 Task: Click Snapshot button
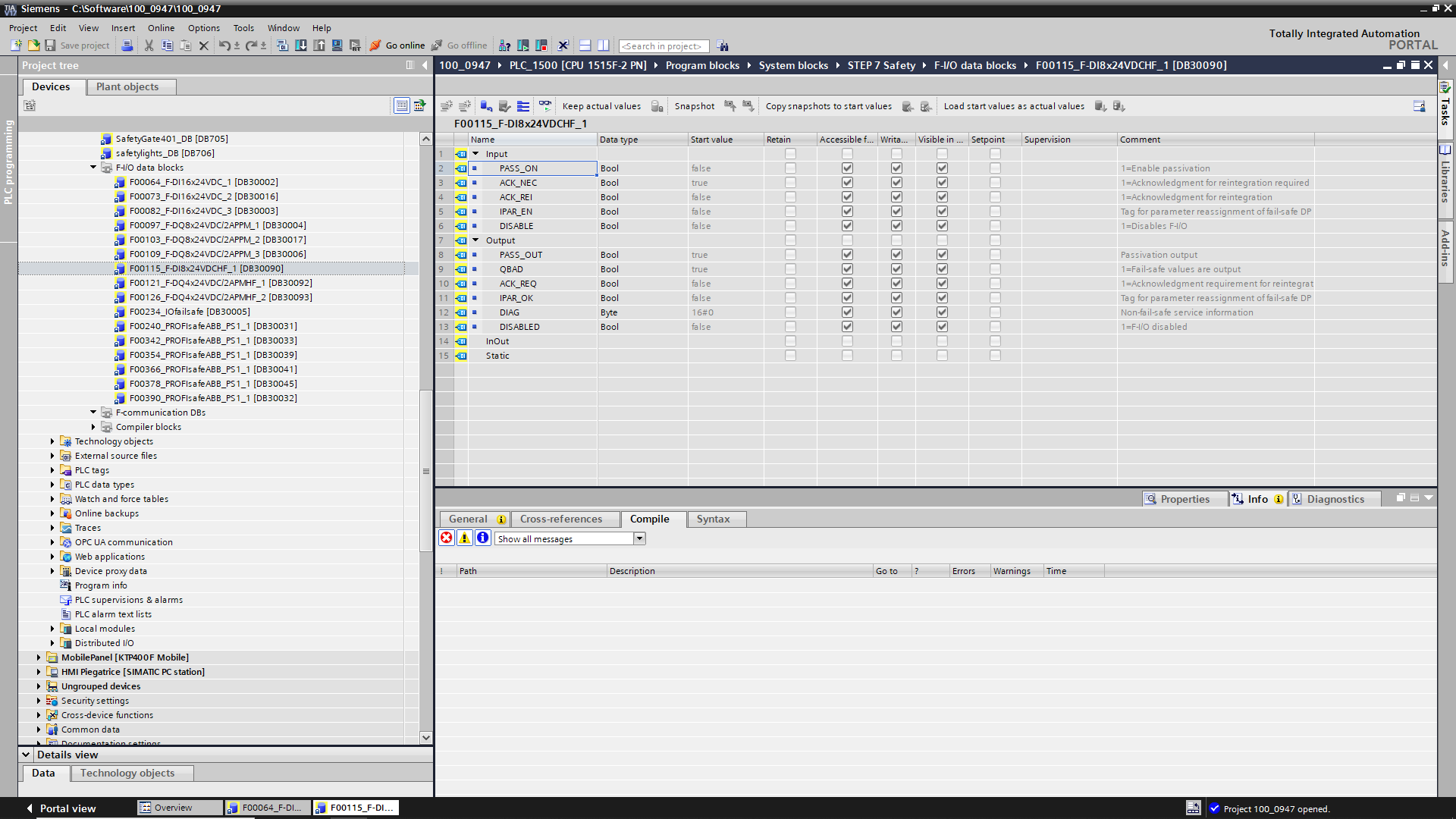(x=695, y=106)
